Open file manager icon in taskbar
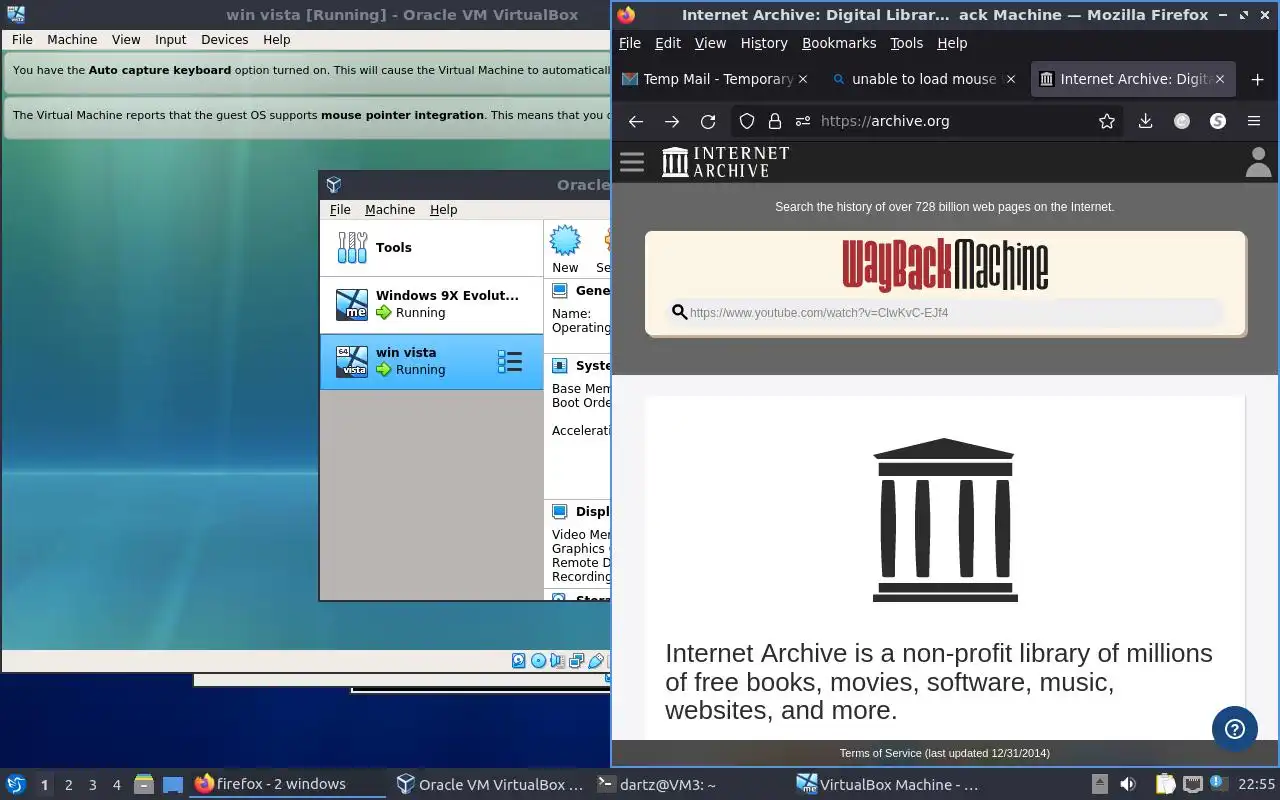The image size is (1280, 800). tap(144, 785)
